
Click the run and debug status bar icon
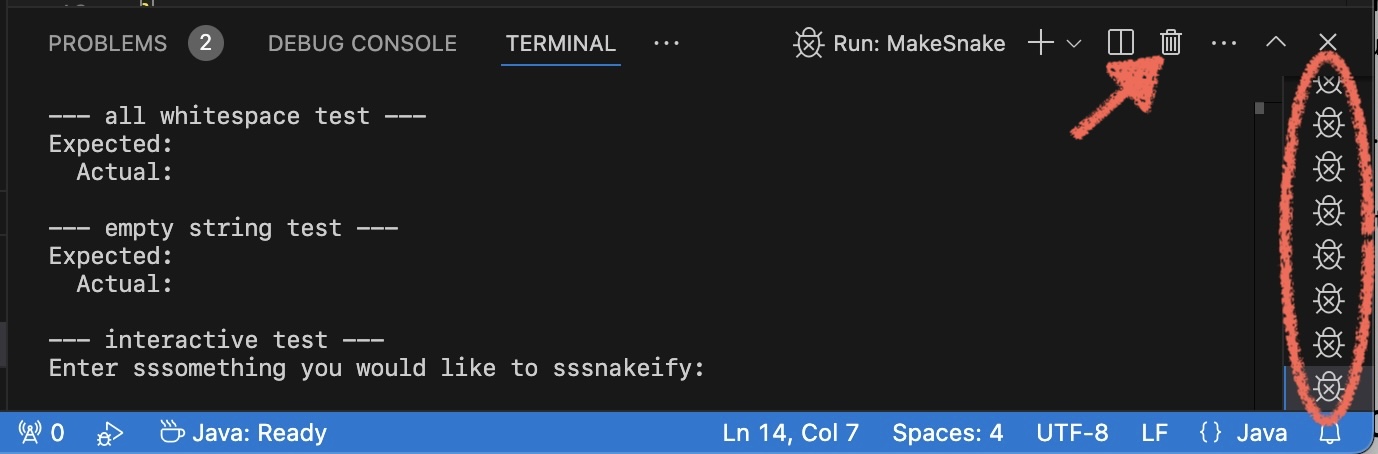click(108, 433)
